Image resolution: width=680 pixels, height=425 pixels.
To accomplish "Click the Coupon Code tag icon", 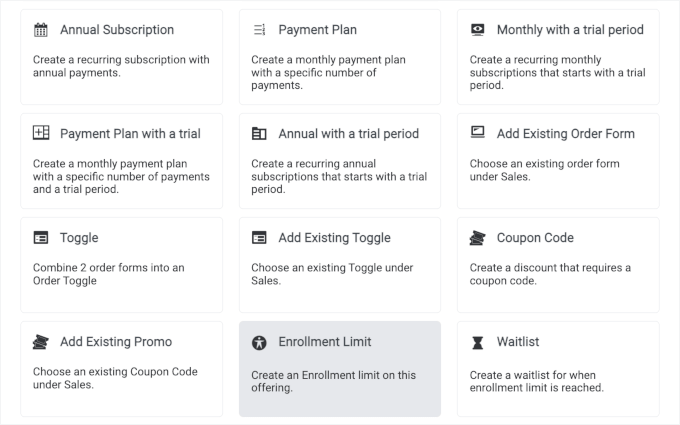I will click(477, 238).
